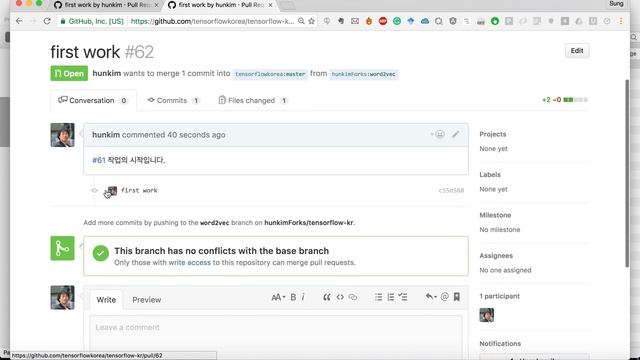640x360 pixels.
Task: Insert a quote in the comment editor
Action: click(327, 297)
